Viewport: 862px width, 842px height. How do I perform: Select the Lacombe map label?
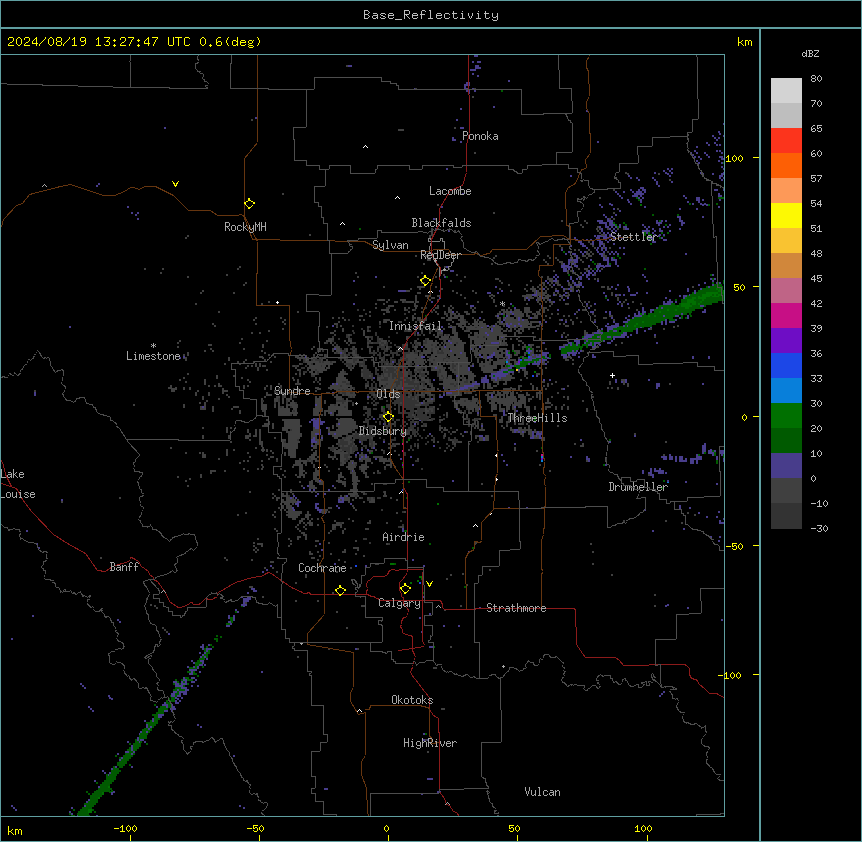(x=450, y=191)
